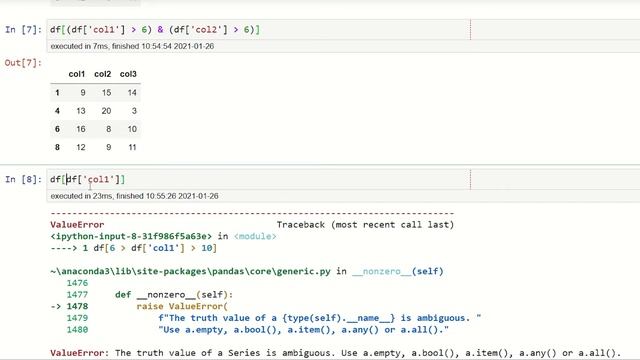Screen dimensions: 640x360
Task: Click the '<module>' text in the traceback
Action: pyautogui.click(x=255, y=236)
